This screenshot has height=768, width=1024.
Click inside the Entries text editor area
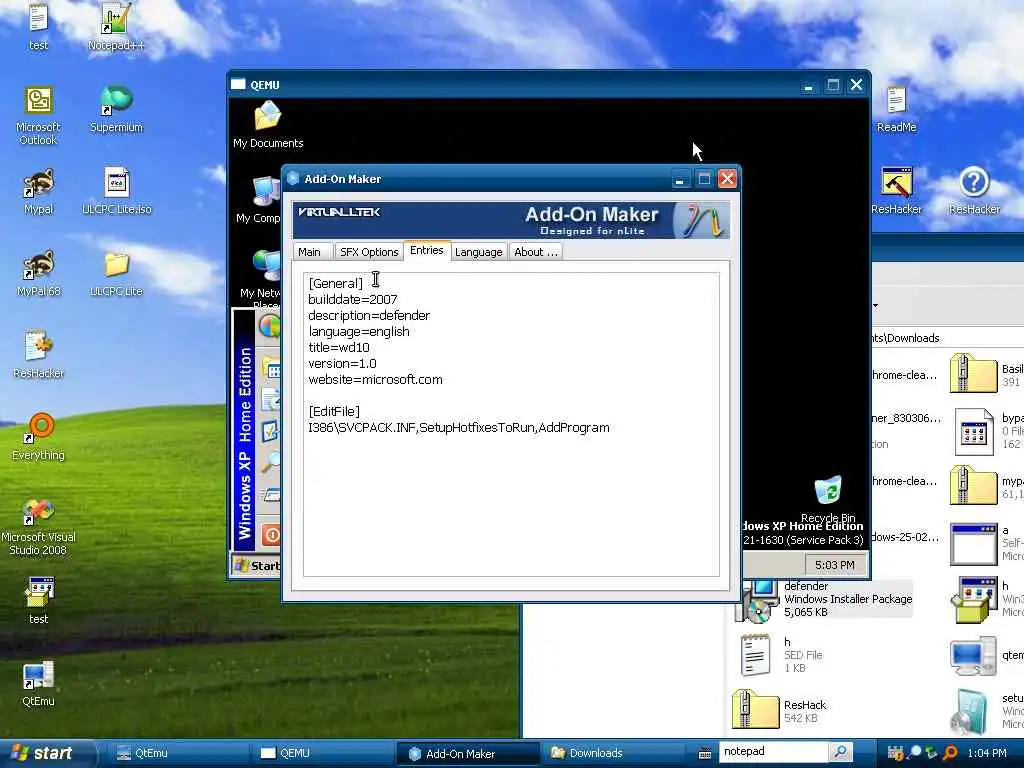click(x=511, y=424)
